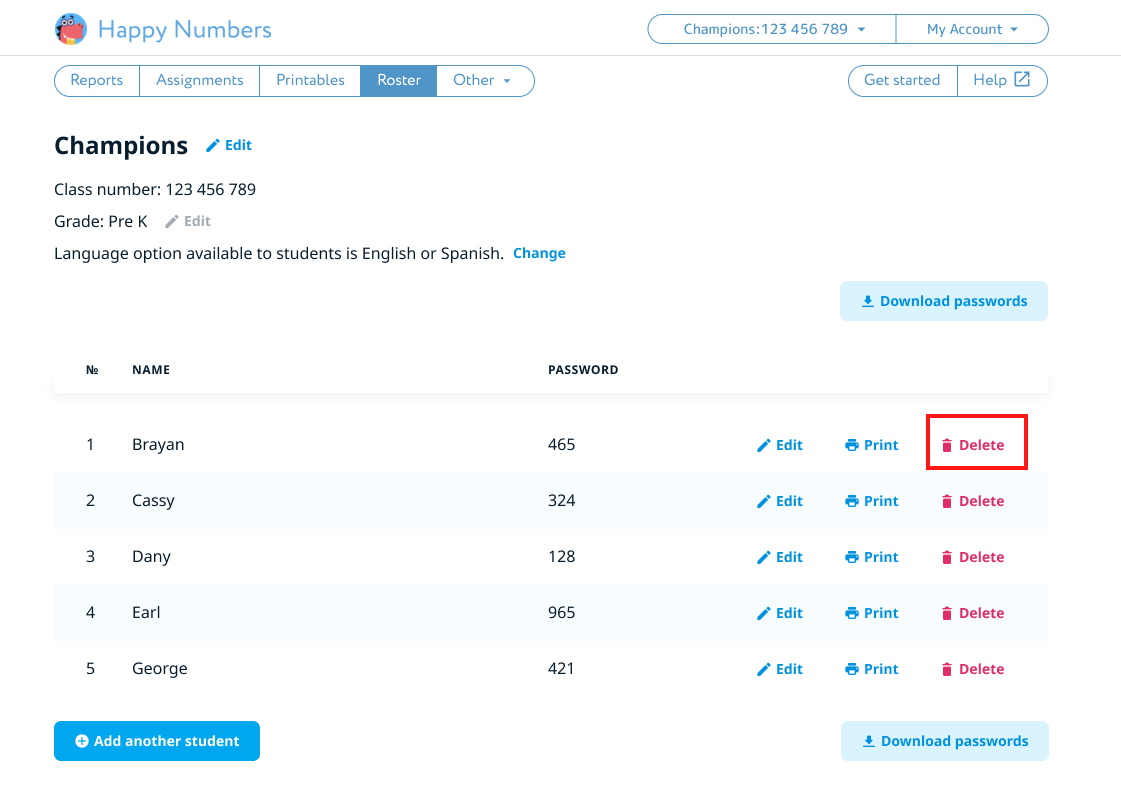The width and height of the screenshot is (1121, 787).
Task: Click the Happy Numbers logo icon
Action: coord(71,29)
